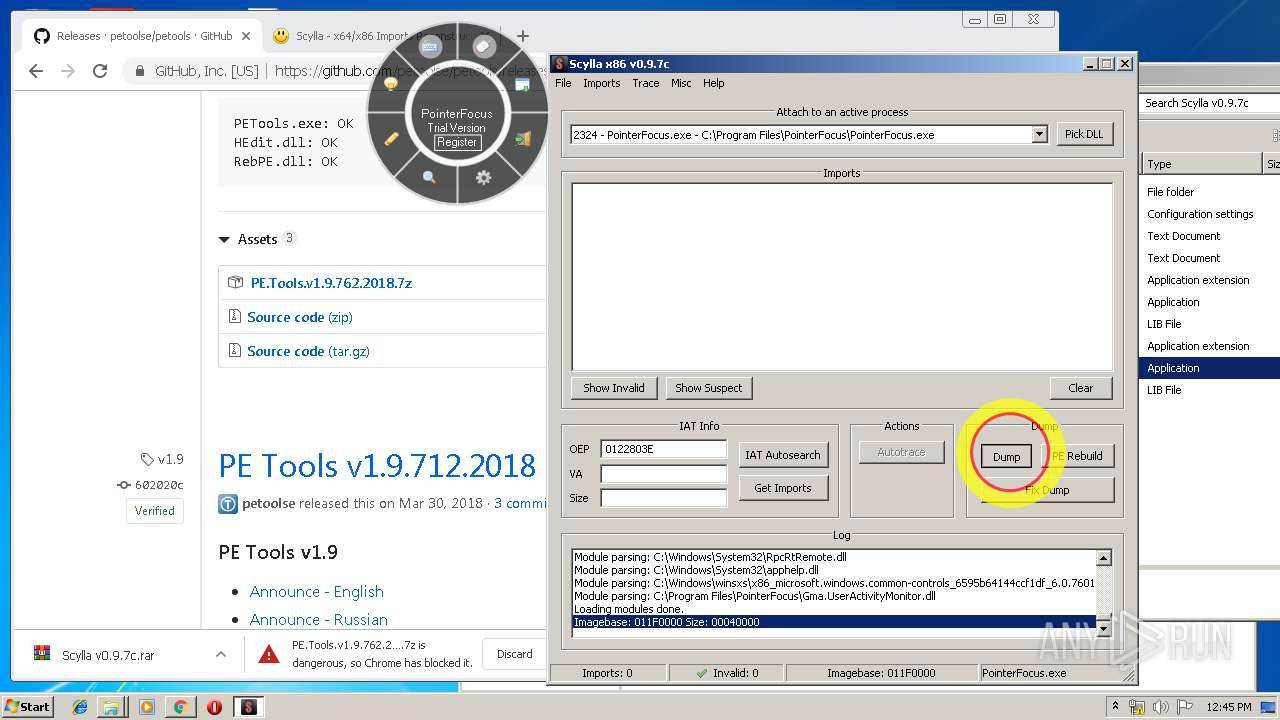Viewport: 1280px width, 720px height.
Task: Open the PE Tools v1.9.712.2018 release link
Action: (377, 466)
